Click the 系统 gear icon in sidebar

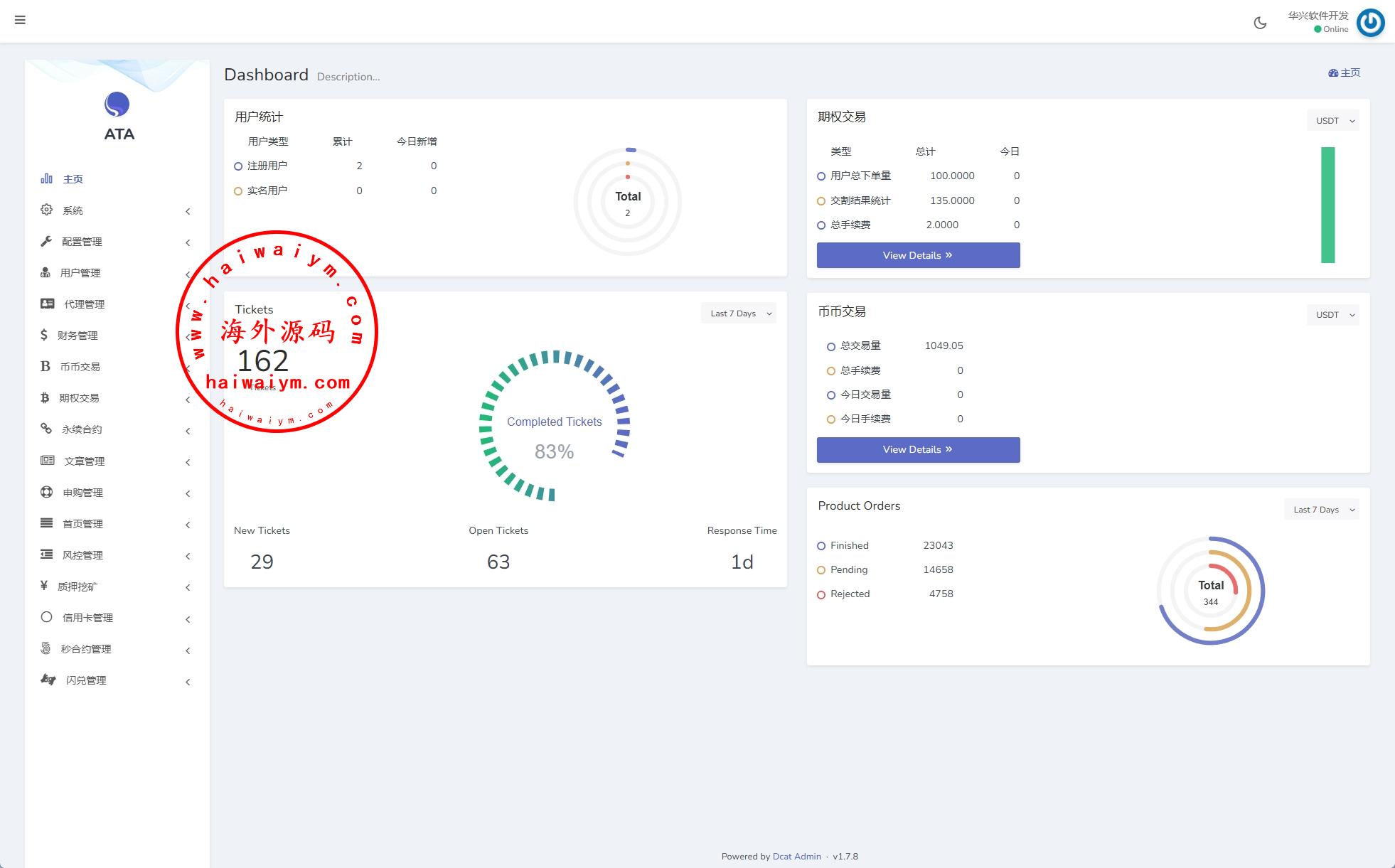46,210
